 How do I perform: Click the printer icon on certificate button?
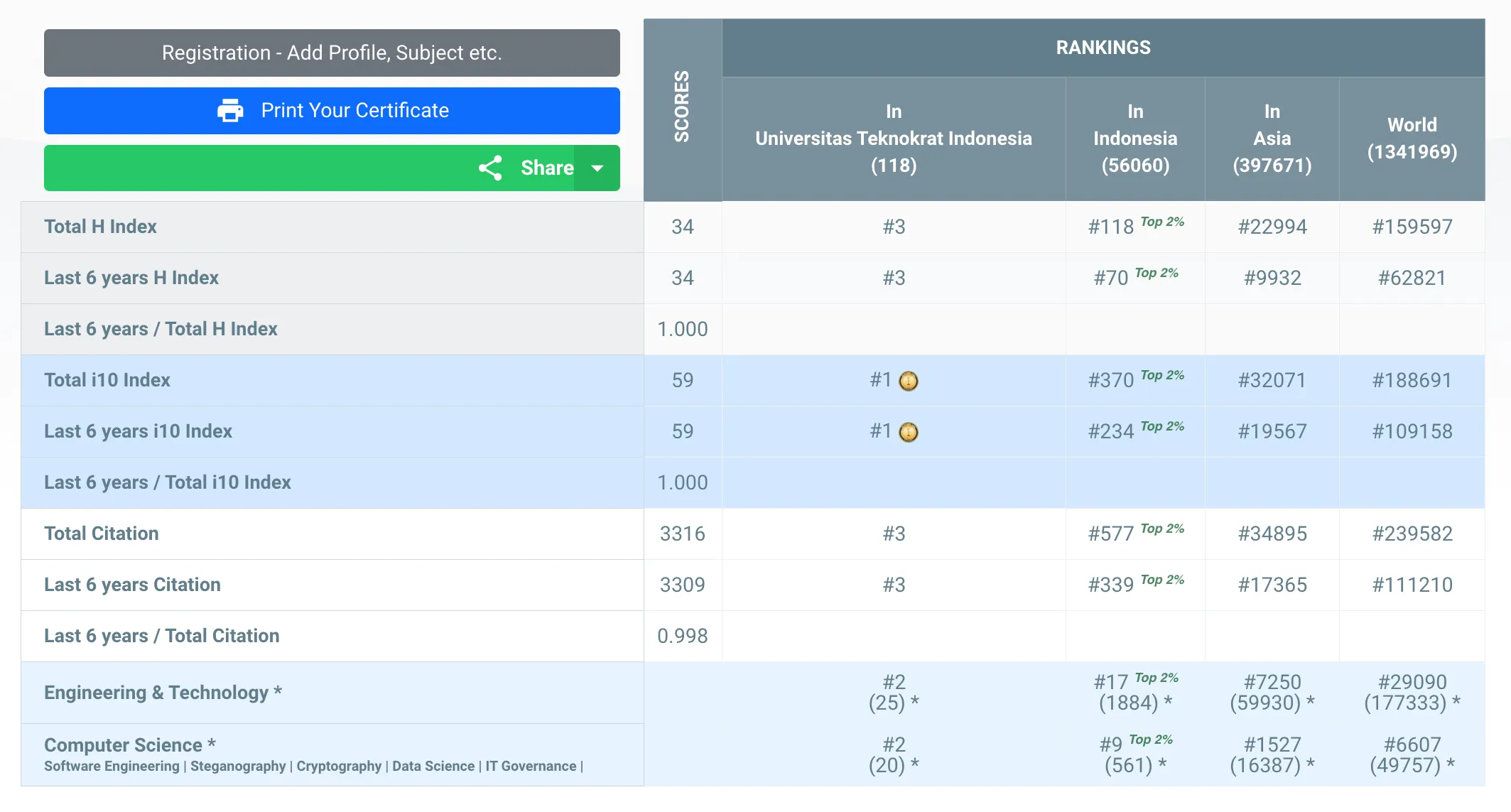[x=230, y=111]
